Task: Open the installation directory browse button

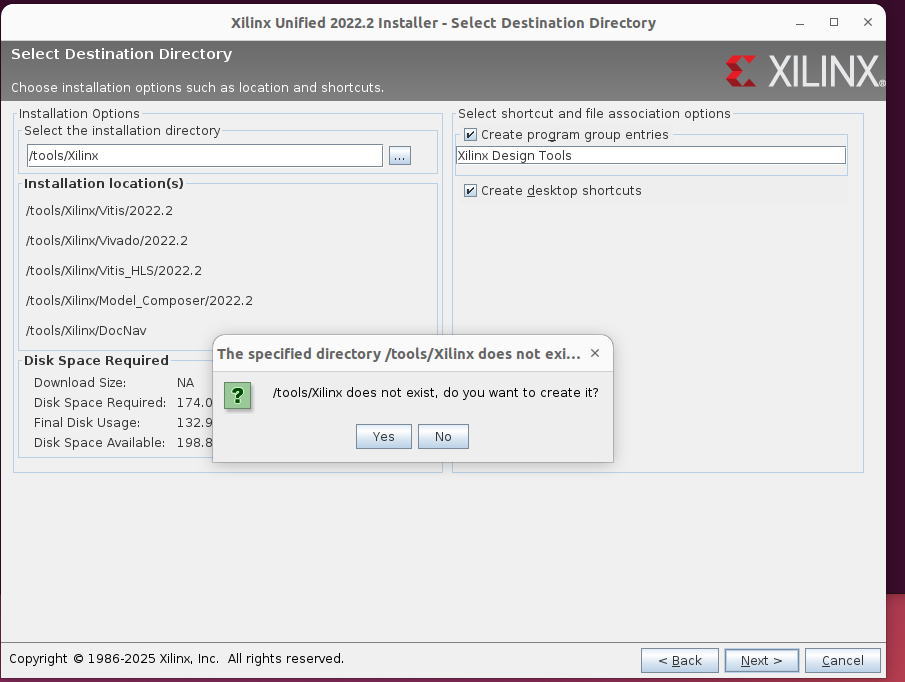Action: point(399,156)
